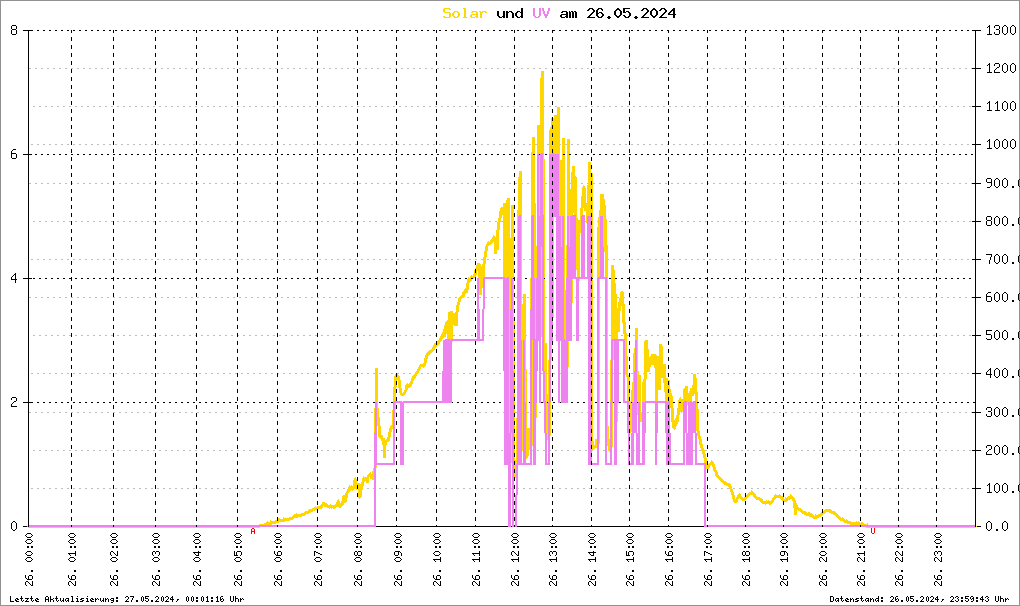Click the time axis label '26. 23:00'

tap(938, 560)
